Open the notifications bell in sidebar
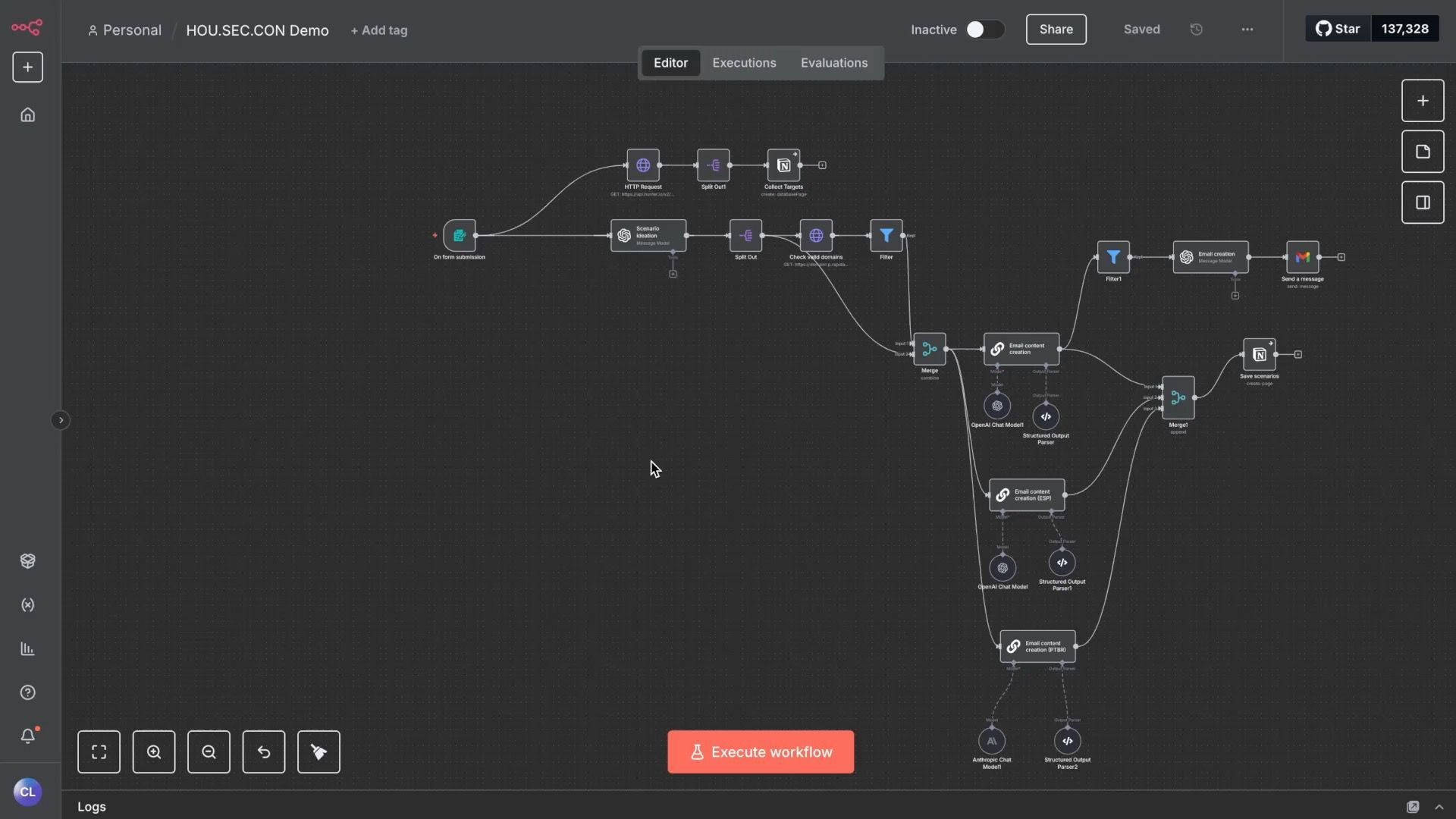The height and width of the screenshot is (819, 1456). 28,736
